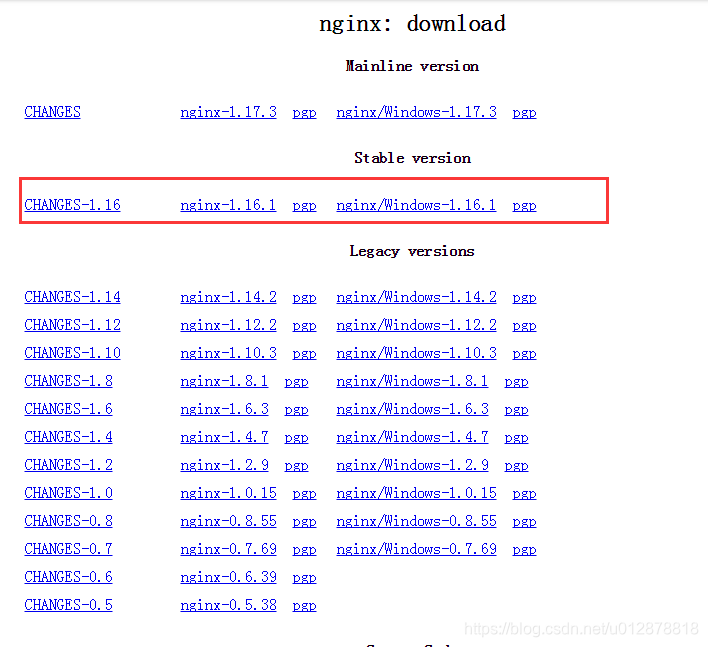Download nginx-1.8.1

point(224,381)
